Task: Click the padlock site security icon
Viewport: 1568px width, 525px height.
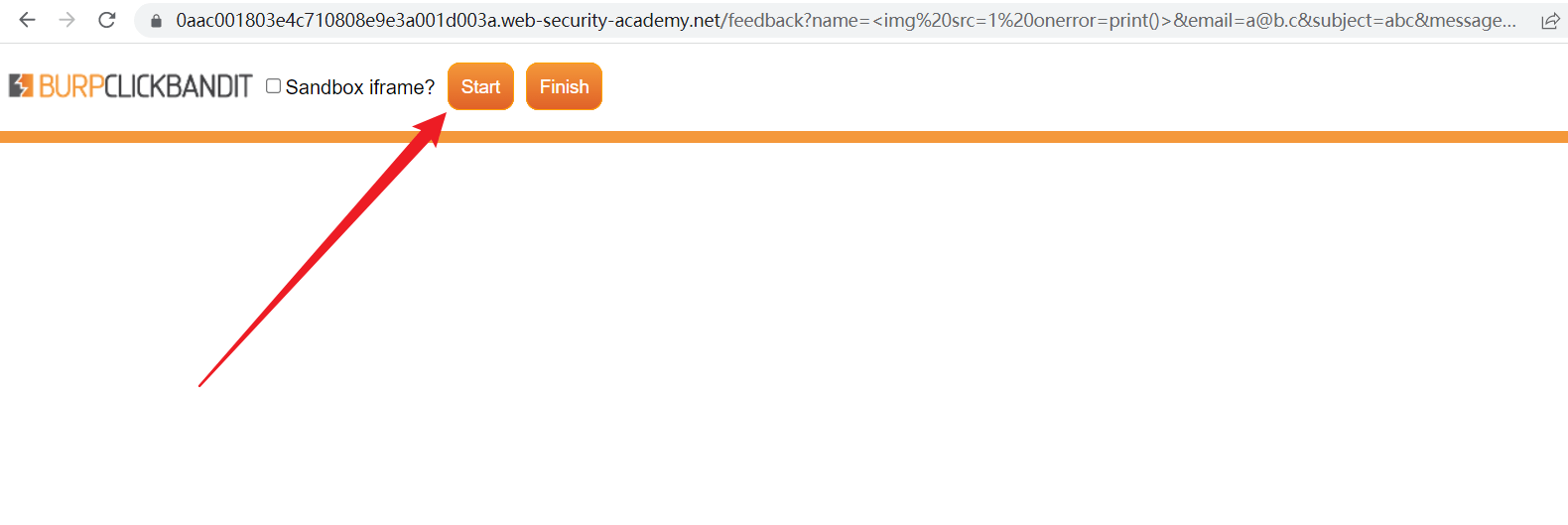Action: pos(156,21)
